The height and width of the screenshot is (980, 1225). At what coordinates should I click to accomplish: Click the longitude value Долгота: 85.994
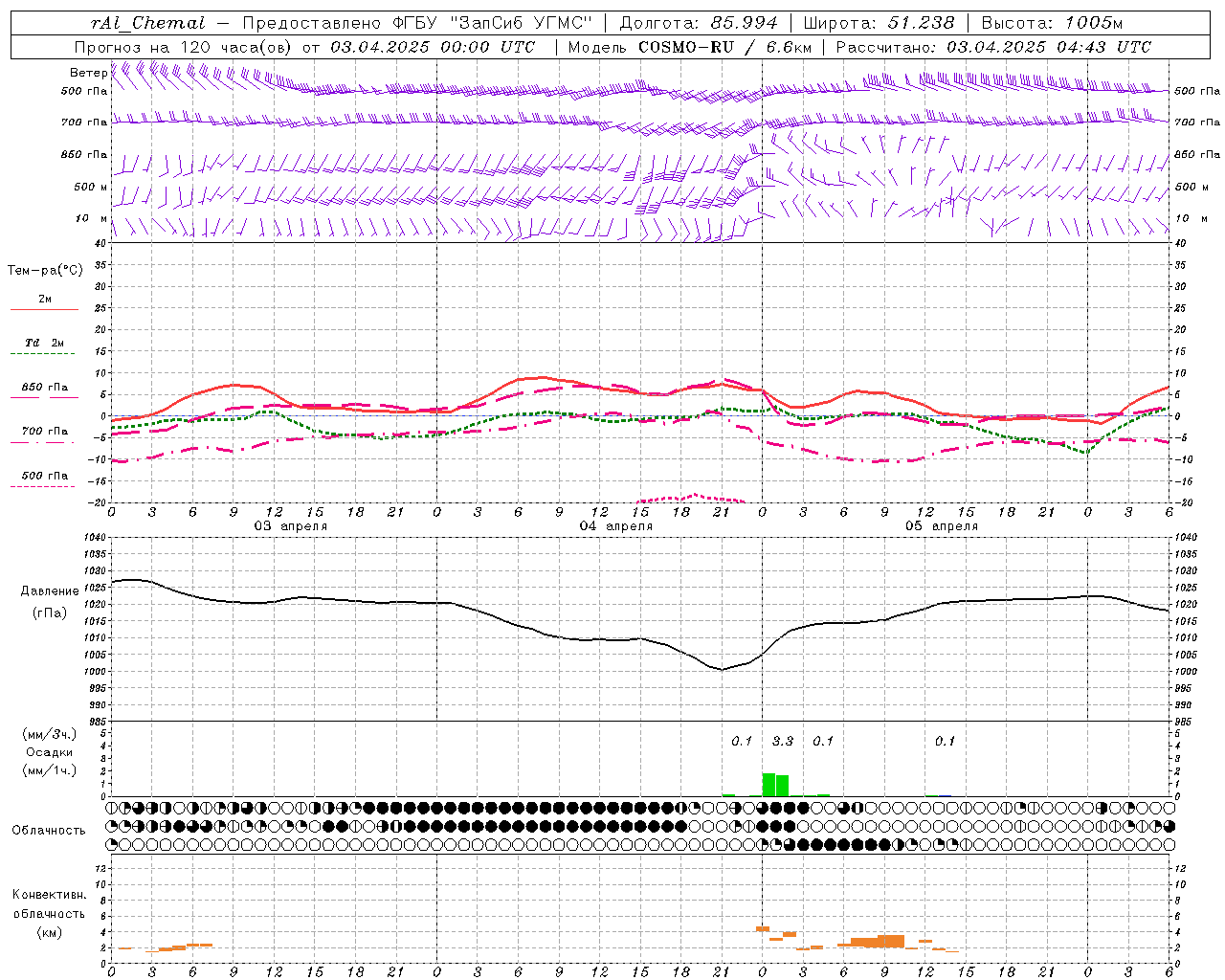[x=700, y=23]
